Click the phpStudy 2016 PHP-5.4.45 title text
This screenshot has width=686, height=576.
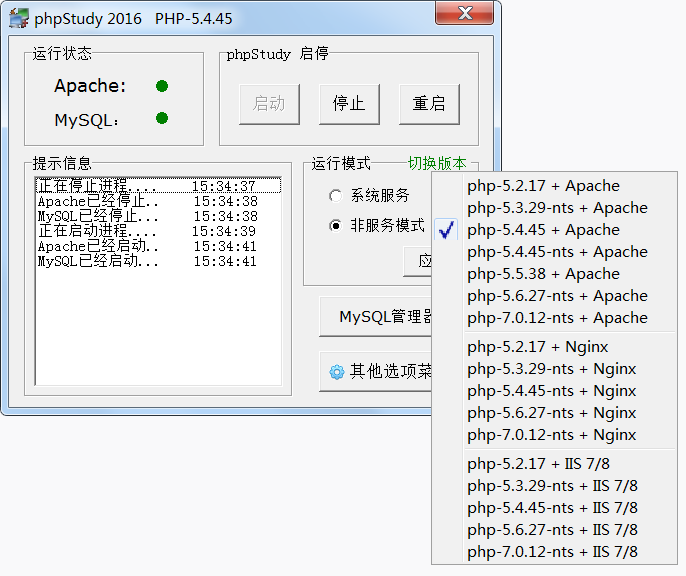(x=133, y=19)
